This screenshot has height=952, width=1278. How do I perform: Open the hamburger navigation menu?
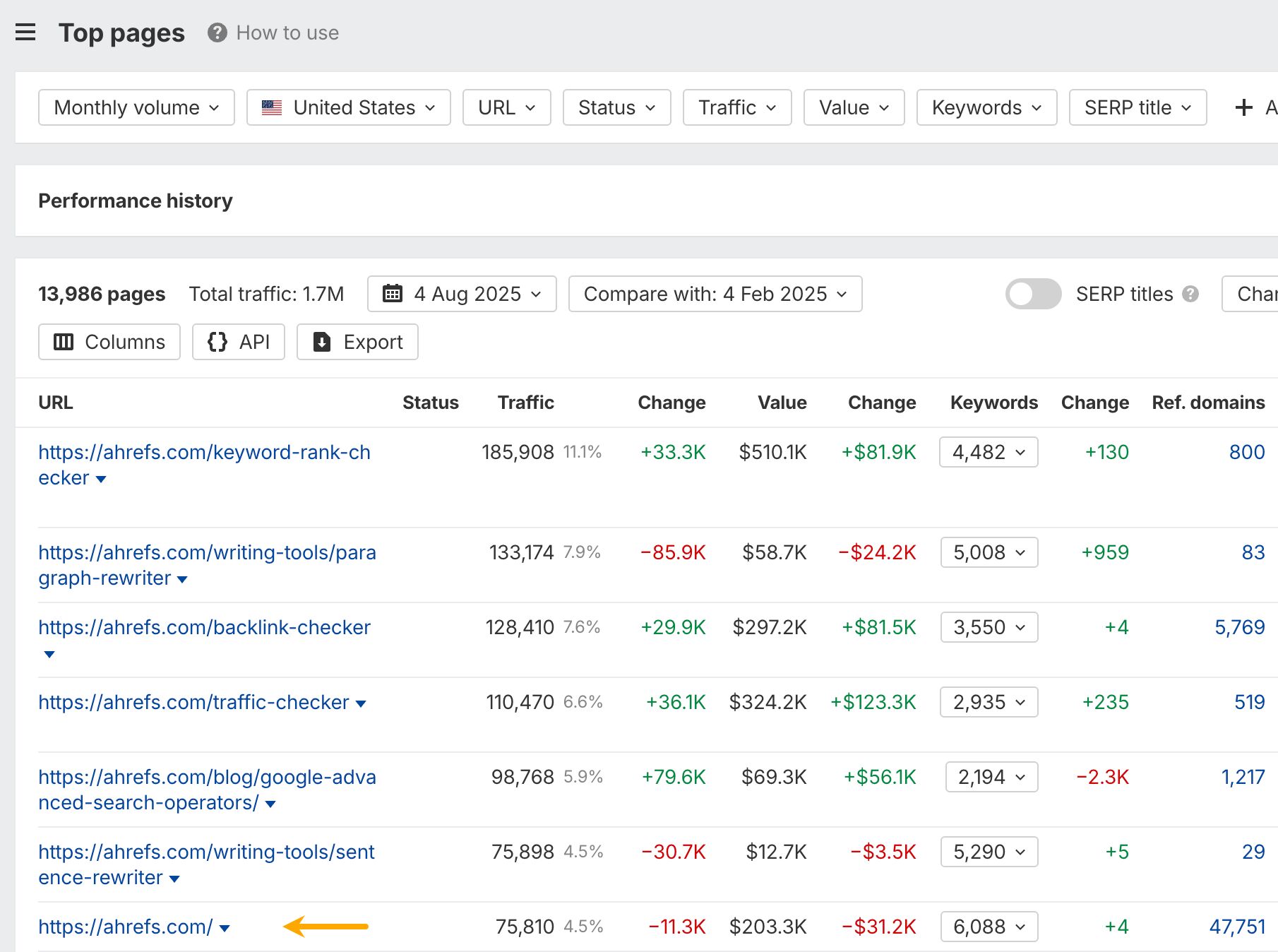pos(25,32)
